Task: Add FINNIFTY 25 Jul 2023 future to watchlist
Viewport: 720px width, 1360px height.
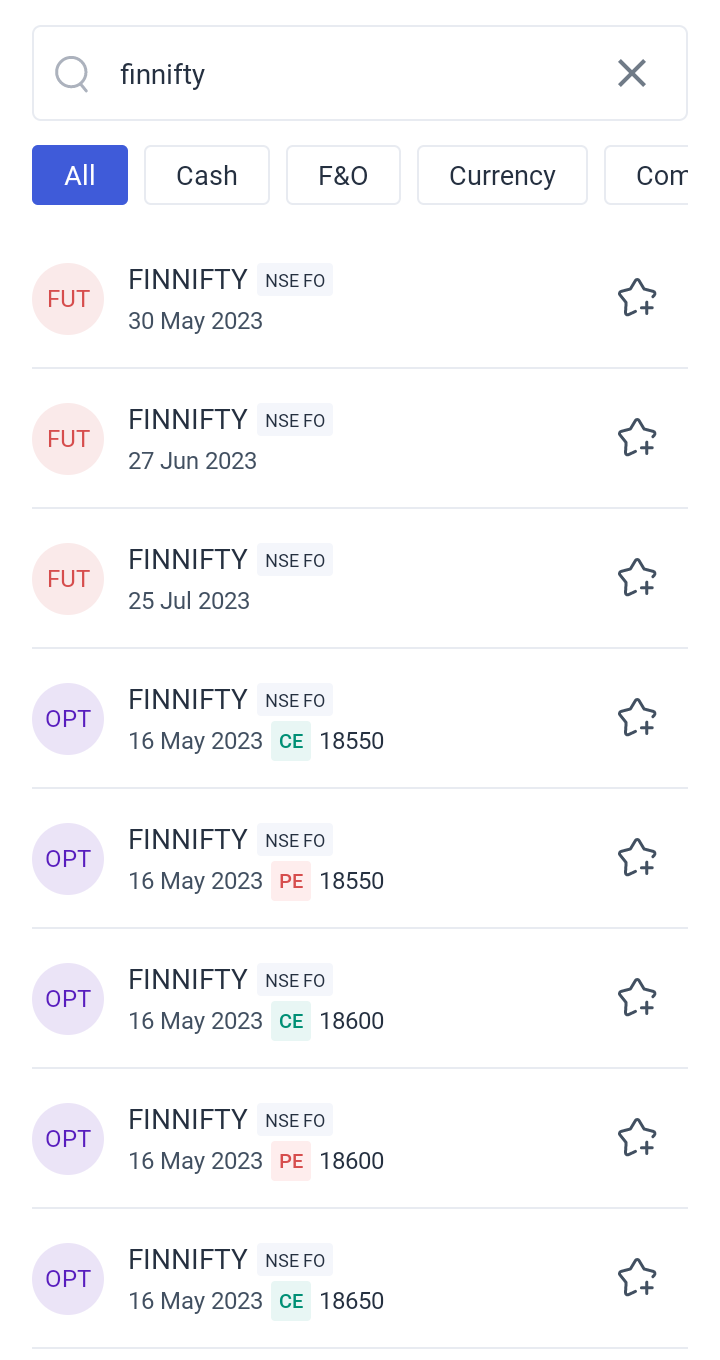Action: [636, 578]
